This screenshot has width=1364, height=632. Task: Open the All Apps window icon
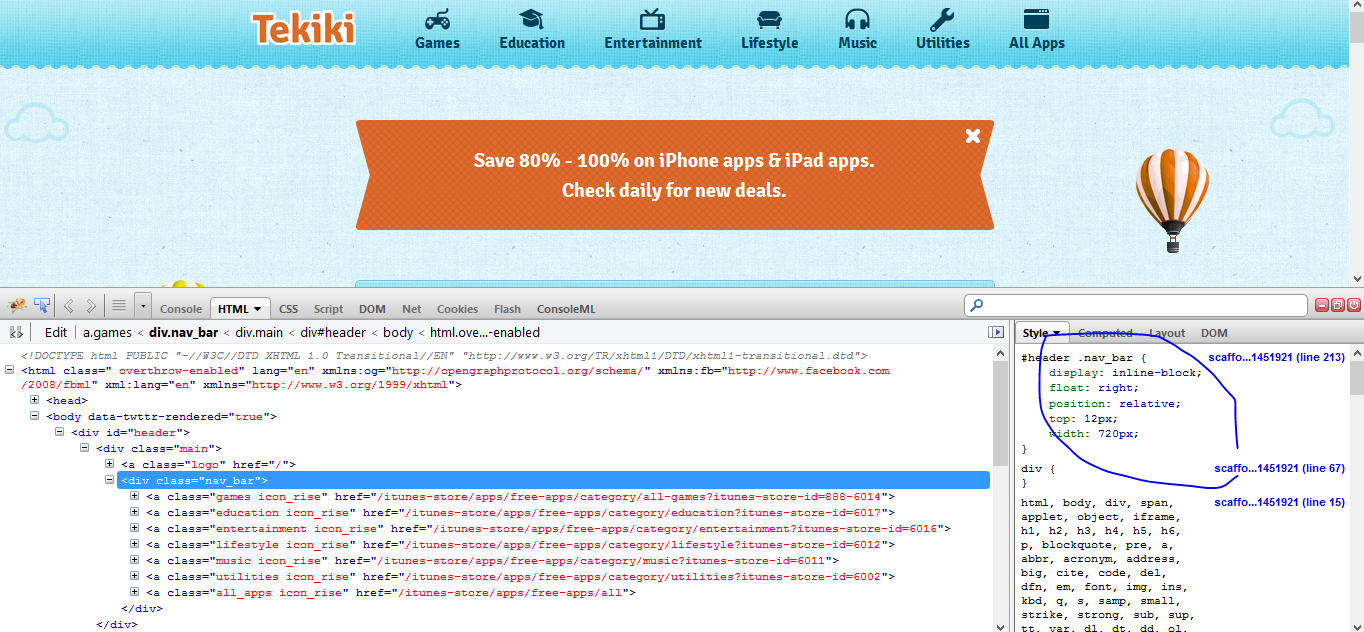[1036, 19]
